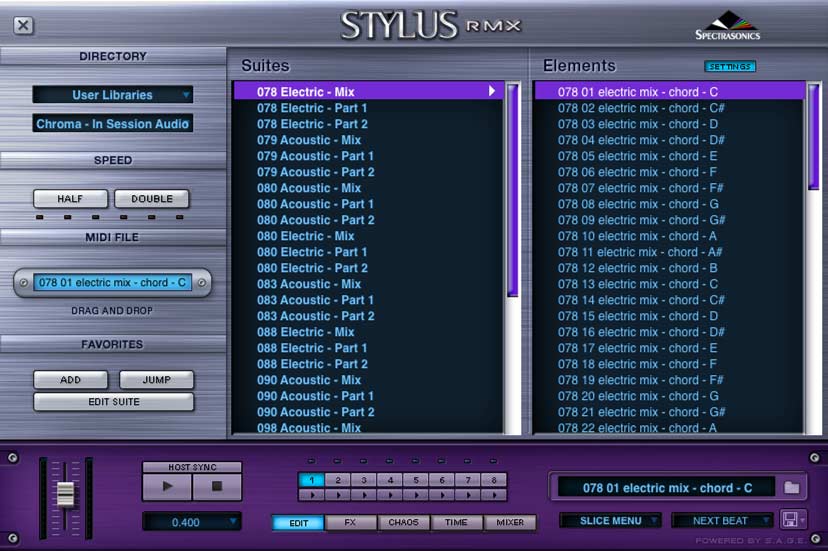The width and height of the screenshot is (828, 551).
Task: Click the JUMP favorites button
Action: (156, 380)
